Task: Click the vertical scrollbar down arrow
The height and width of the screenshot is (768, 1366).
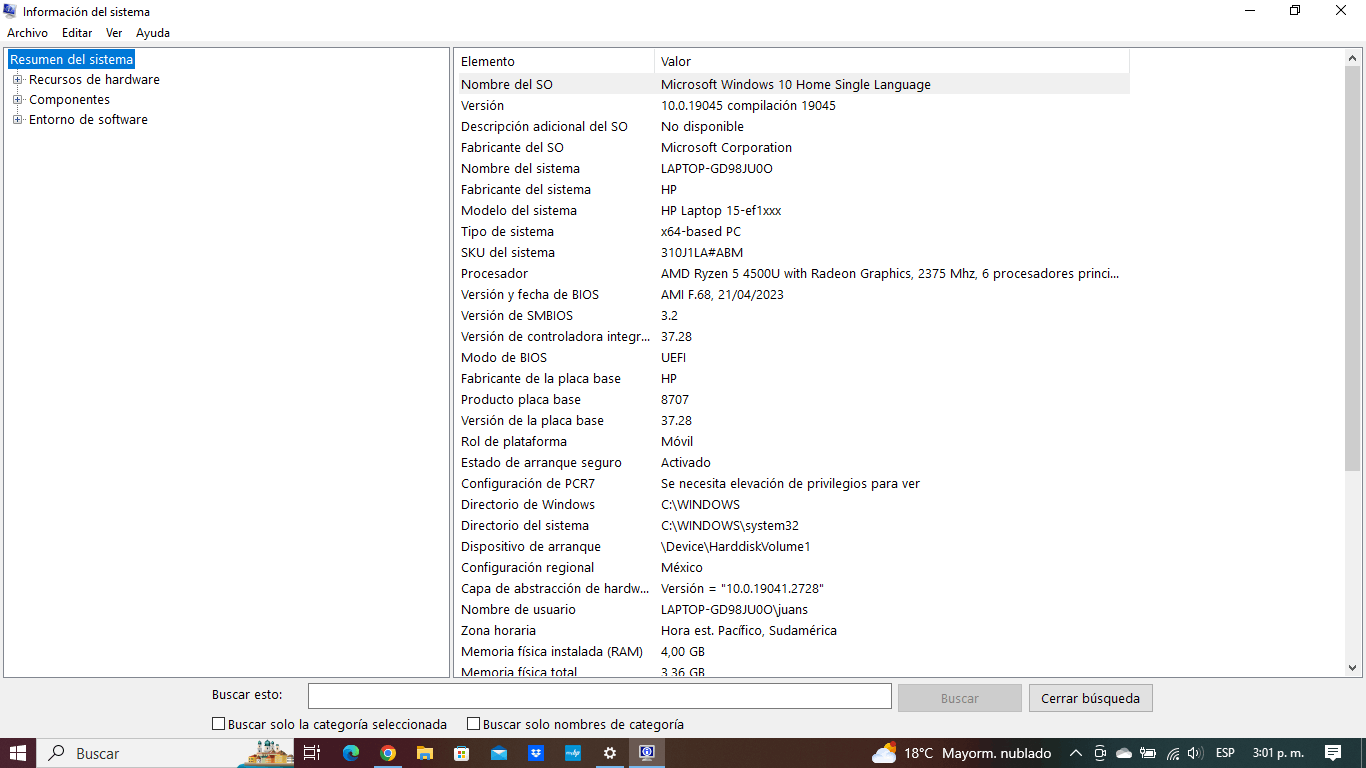Action: point(1353,668)
